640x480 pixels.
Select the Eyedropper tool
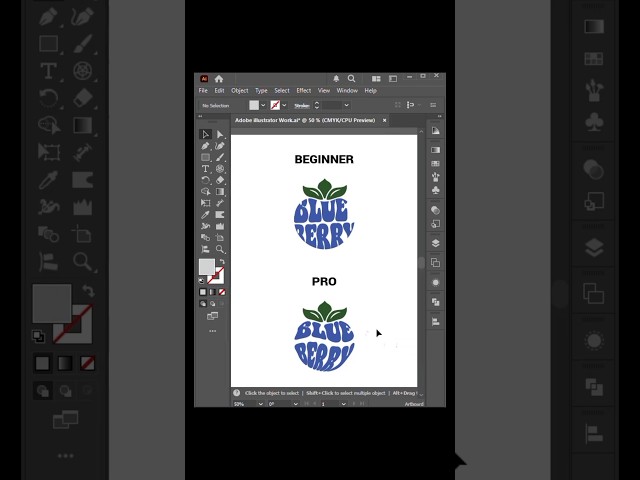(x=205, y=215)
